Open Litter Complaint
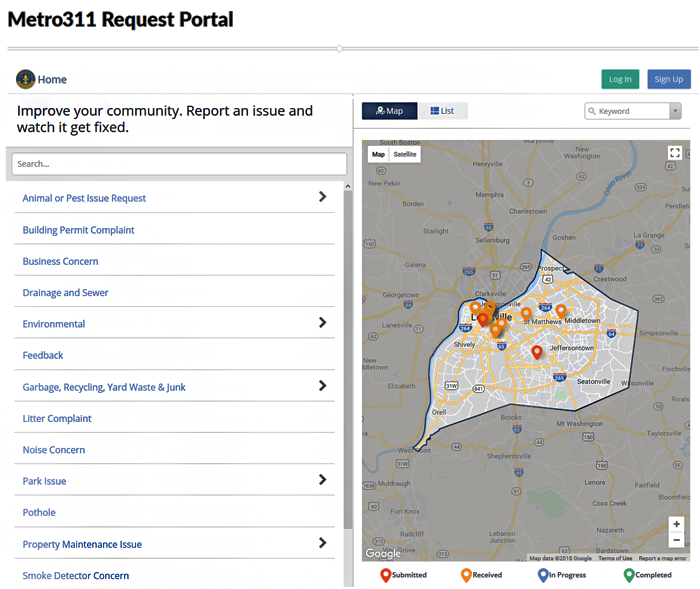 57,418
